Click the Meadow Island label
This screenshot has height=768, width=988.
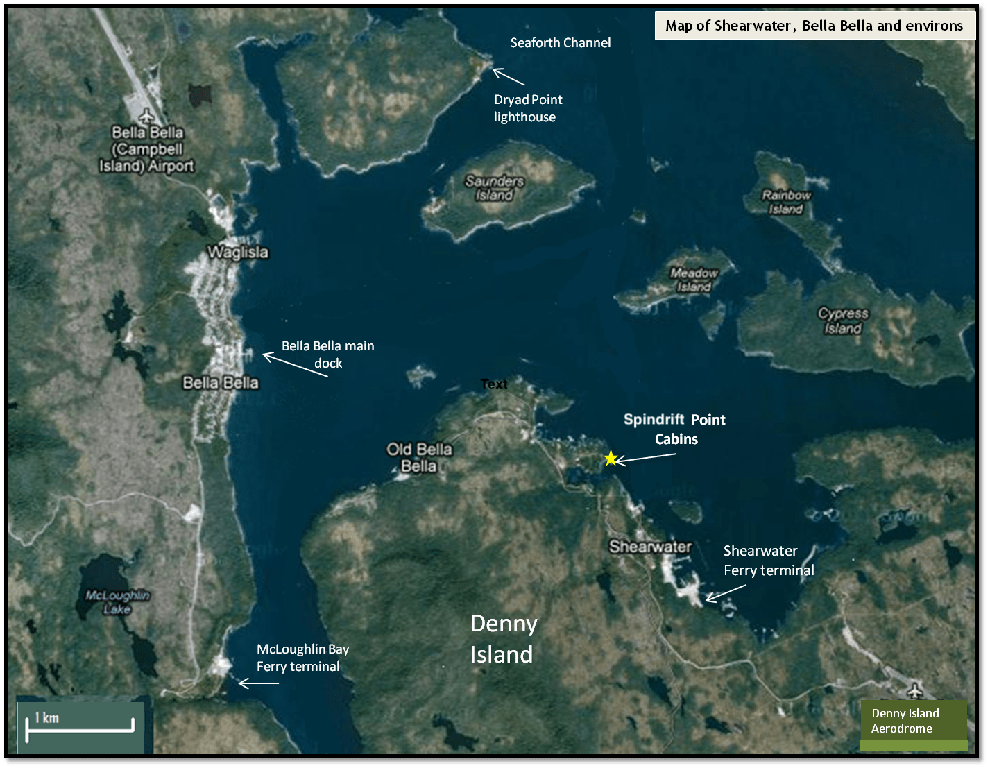click(694, 280)
